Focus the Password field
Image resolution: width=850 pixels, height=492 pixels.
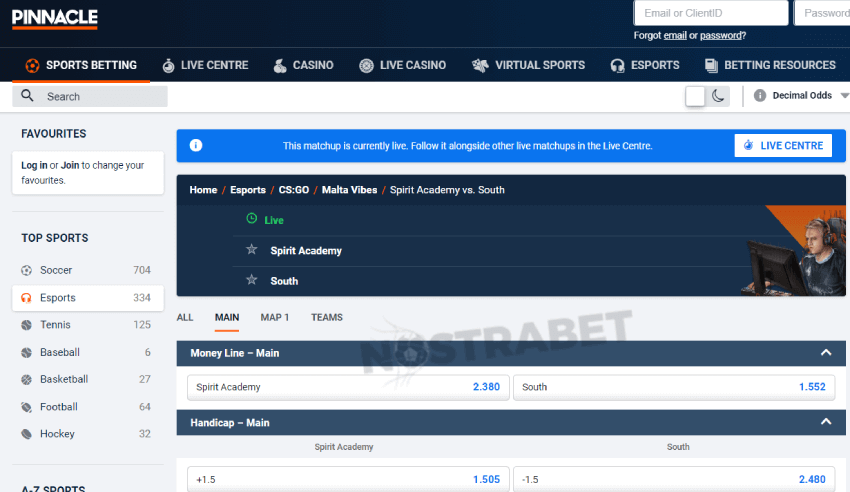(822, 13)
